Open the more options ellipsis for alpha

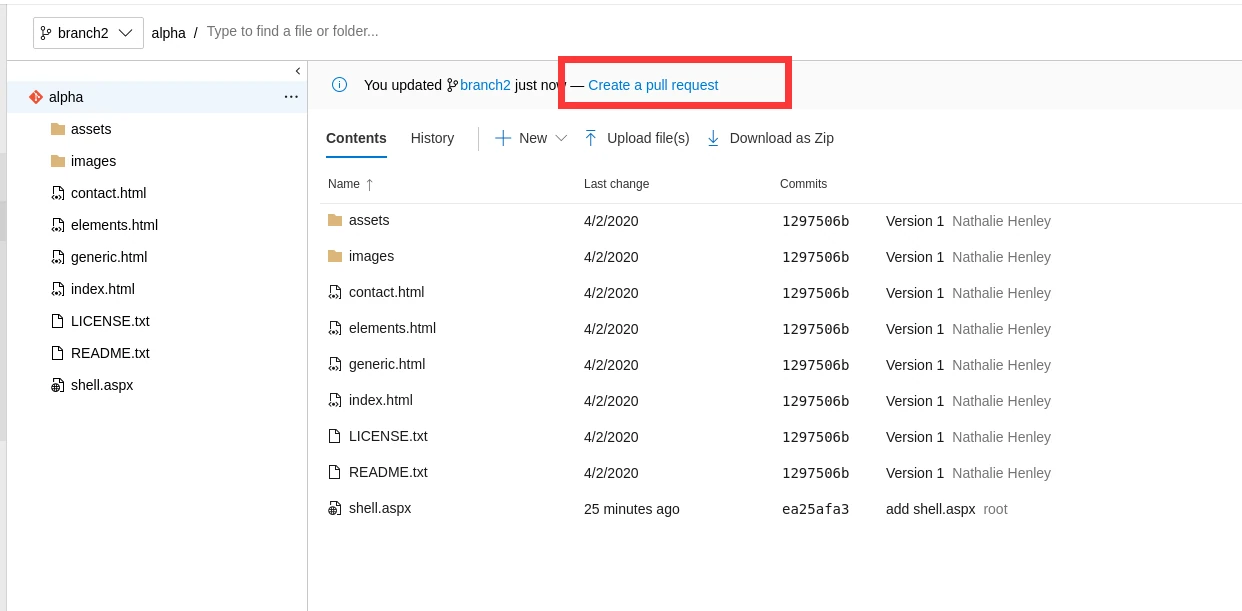(x=291, y=97)
